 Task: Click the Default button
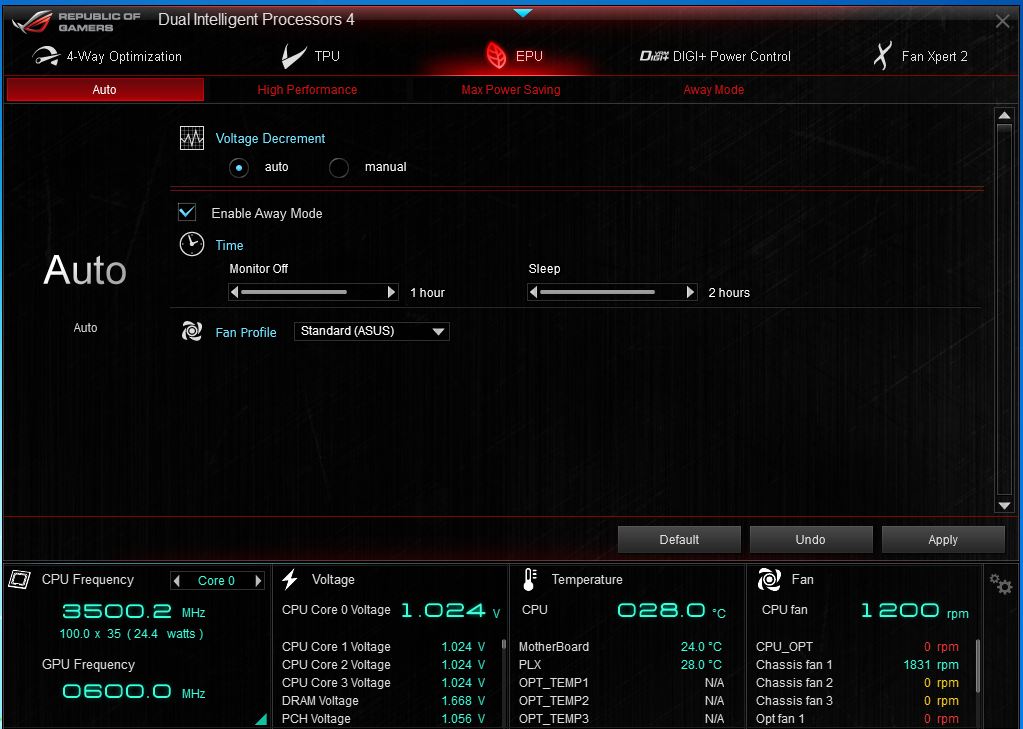(x=679, y=540)
